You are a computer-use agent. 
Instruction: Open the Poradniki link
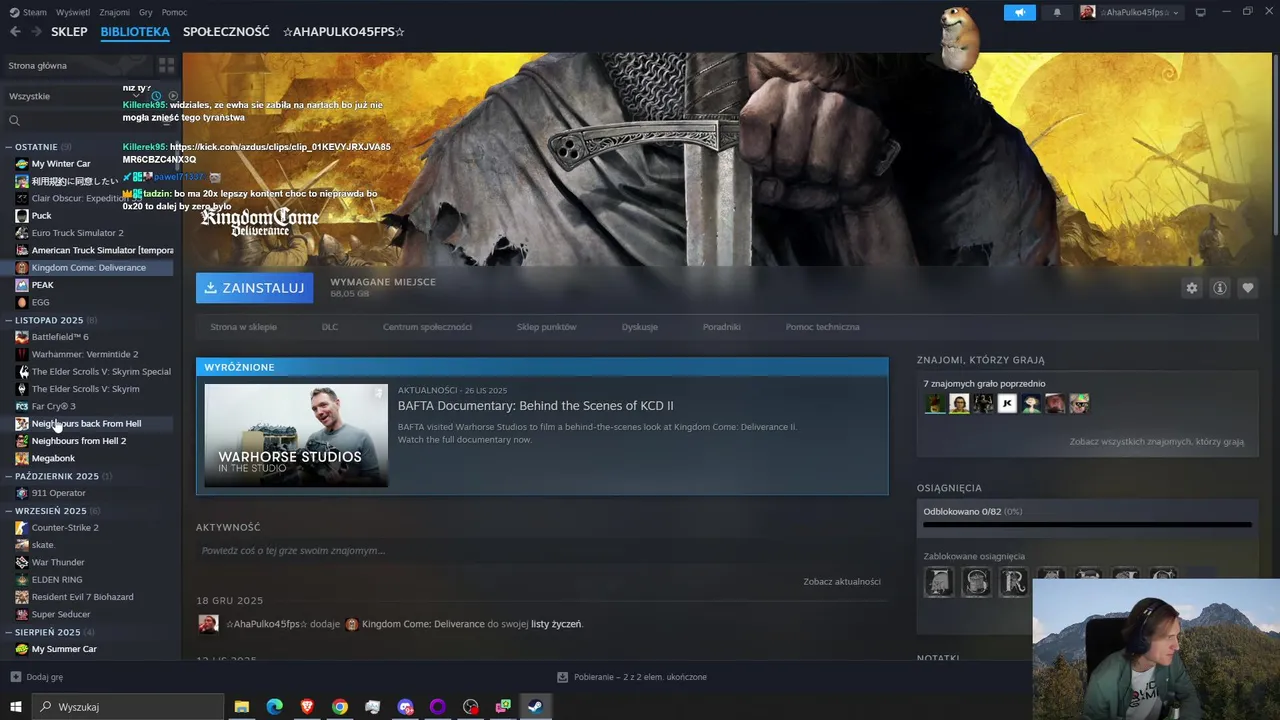tap(721, 327)
